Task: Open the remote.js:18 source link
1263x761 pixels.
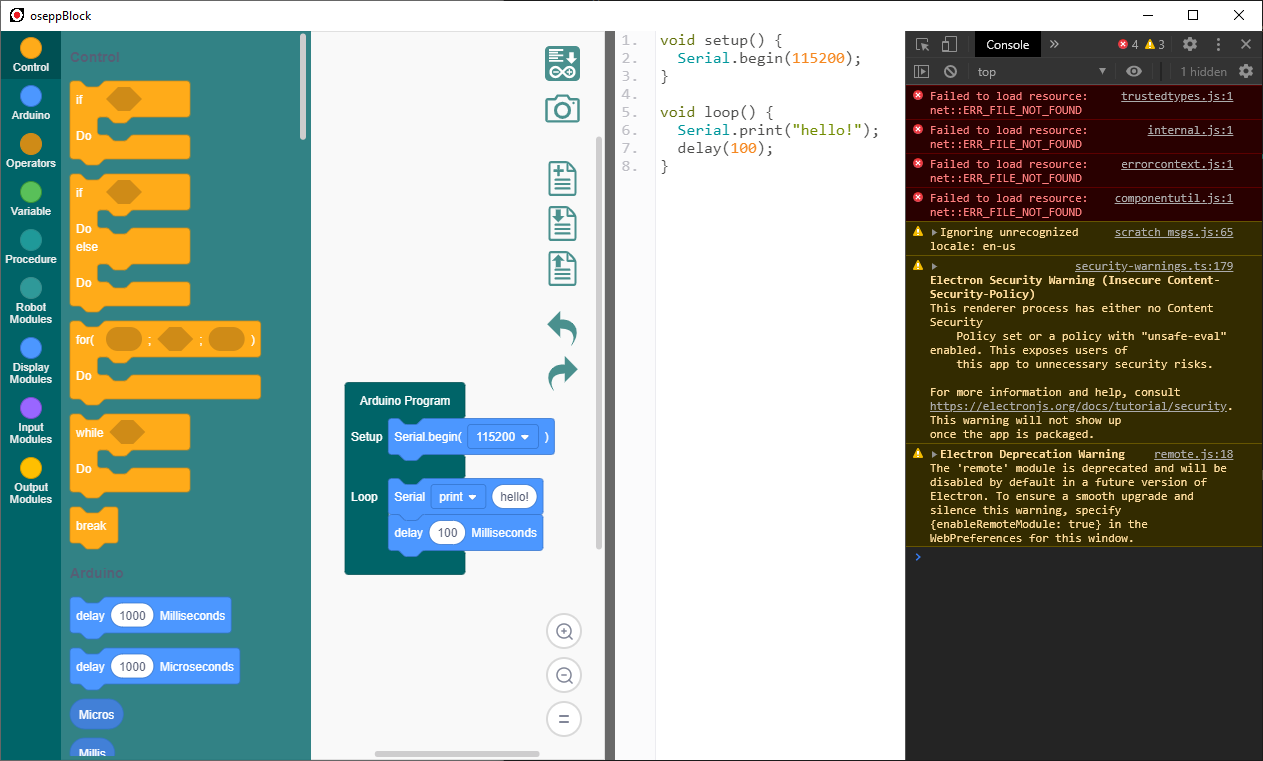Action: click(1193, 454)
